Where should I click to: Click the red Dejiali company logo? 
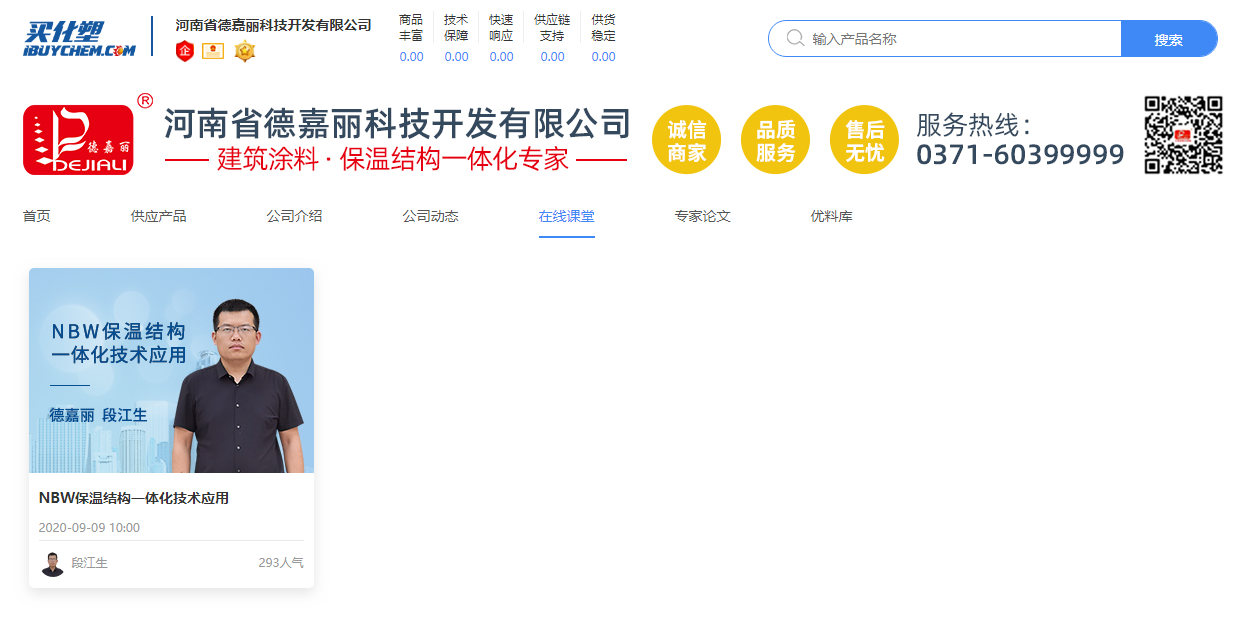[x=78, y=140]
